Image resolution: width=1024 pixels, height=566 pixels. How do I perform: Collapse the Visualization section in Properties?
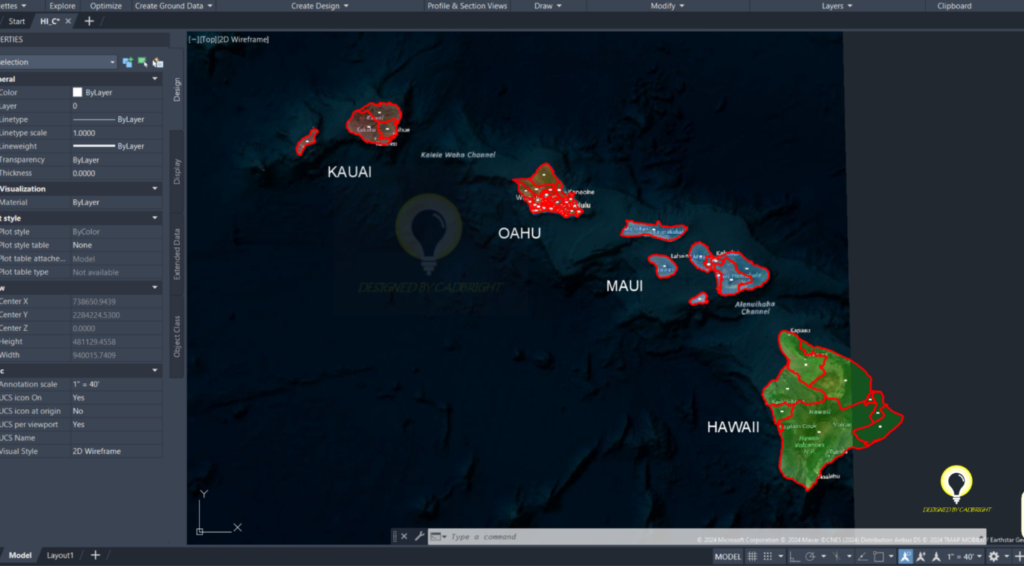[154, 188]
